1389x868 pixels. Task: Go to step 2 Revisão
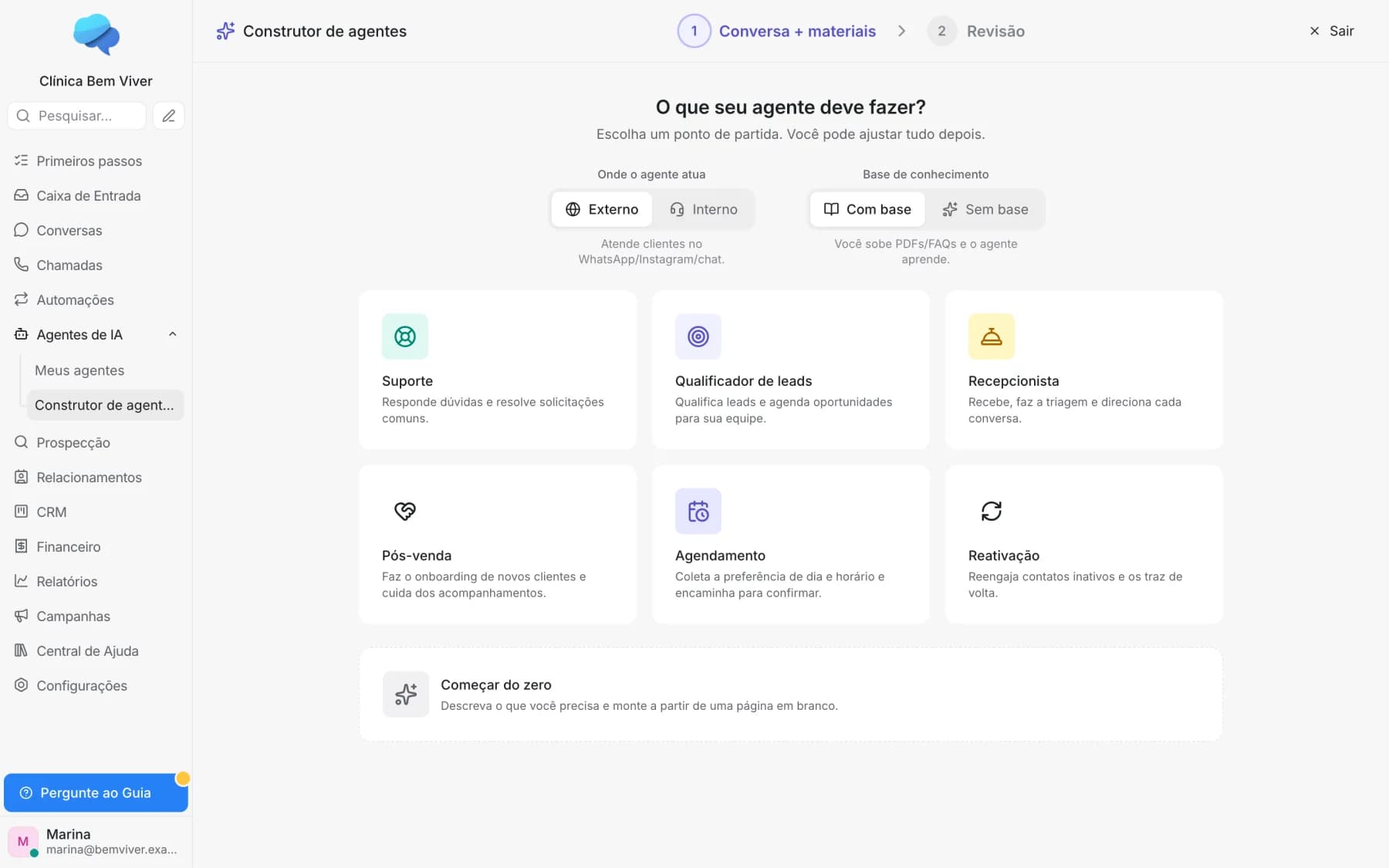click(x=976, y=31)
